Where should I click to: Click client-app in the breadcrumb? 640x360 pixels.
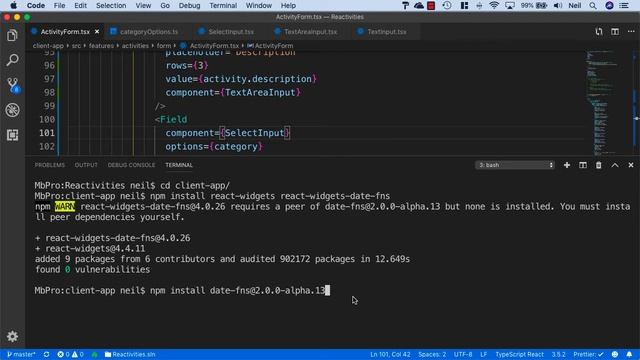click(48, 46)
